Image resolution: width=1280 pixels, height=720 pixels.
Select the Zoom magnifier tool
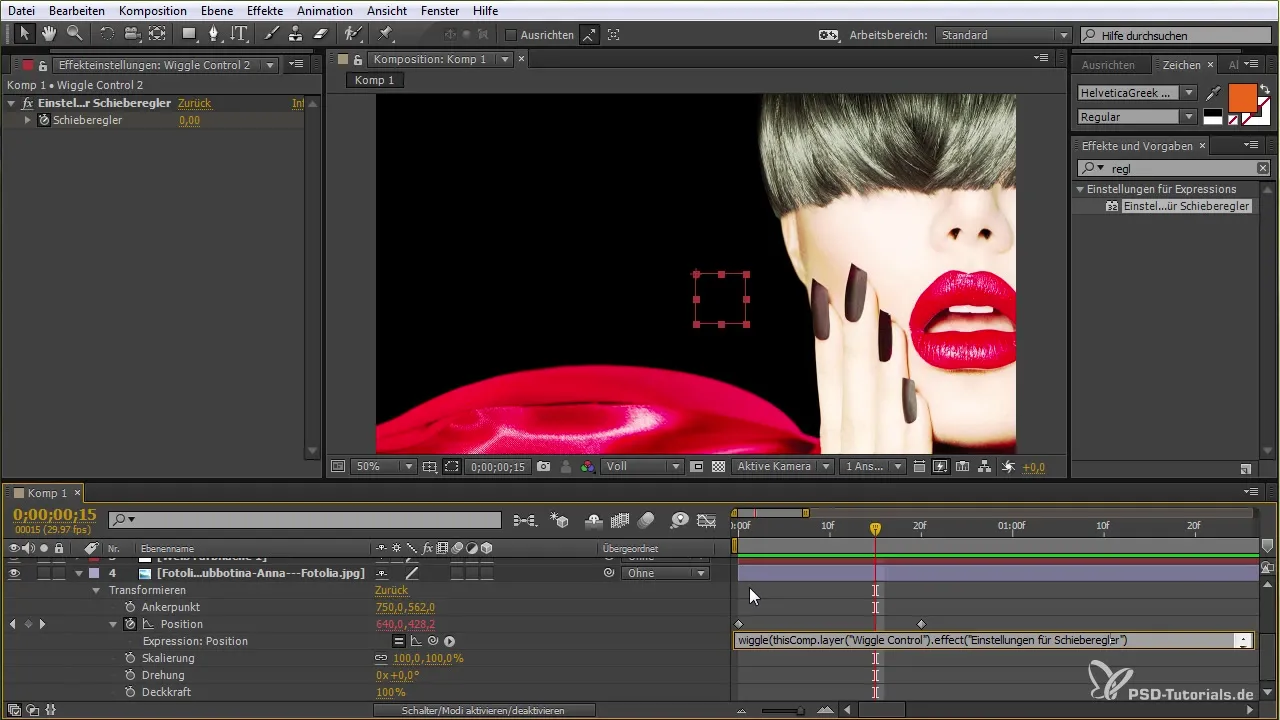(x=74, y=34)
